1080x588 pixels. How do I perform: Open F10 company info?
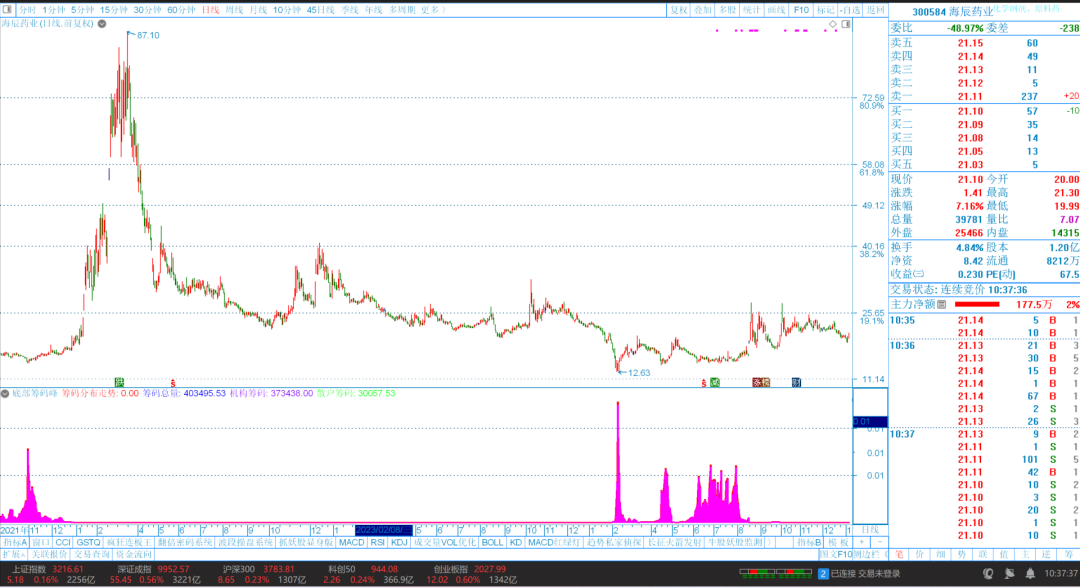click(x=801, y=10)
